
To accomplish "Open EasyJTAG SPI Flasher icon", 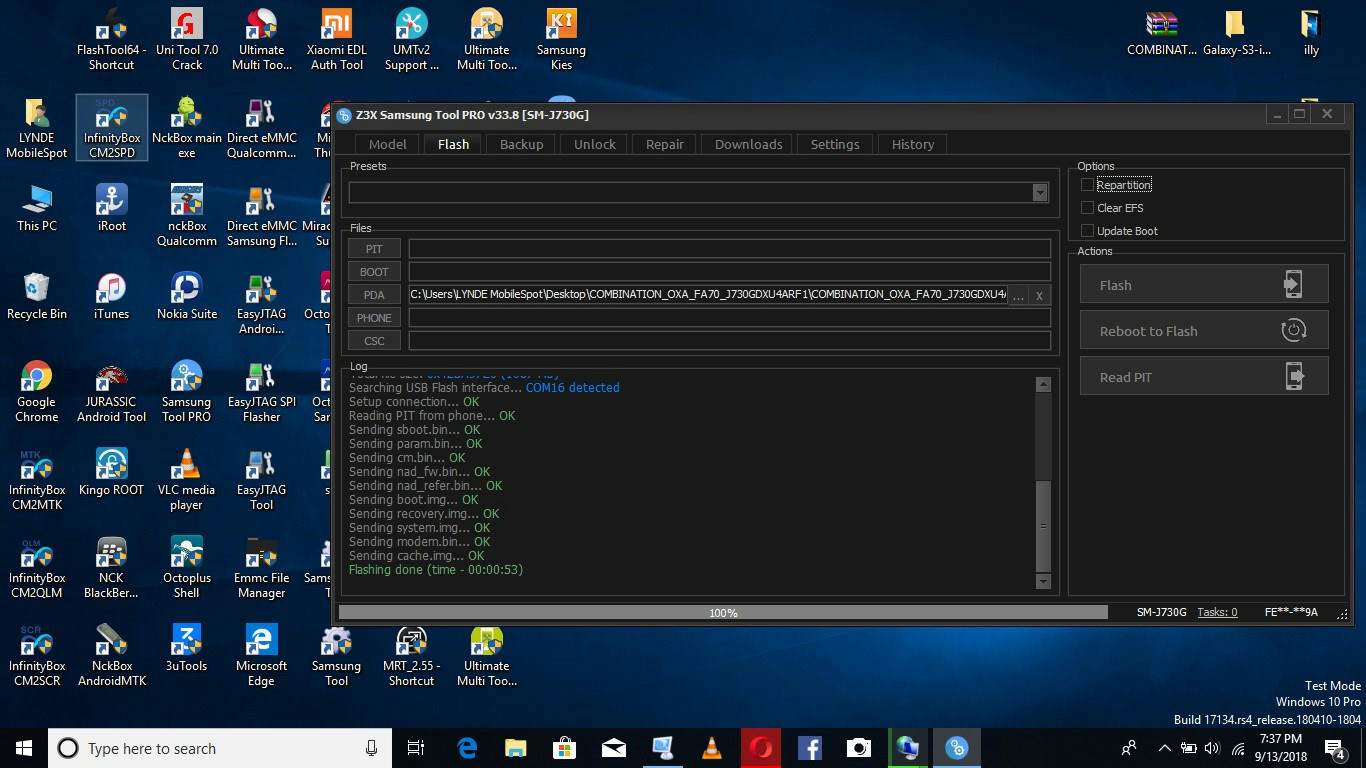I will (261, 392).
